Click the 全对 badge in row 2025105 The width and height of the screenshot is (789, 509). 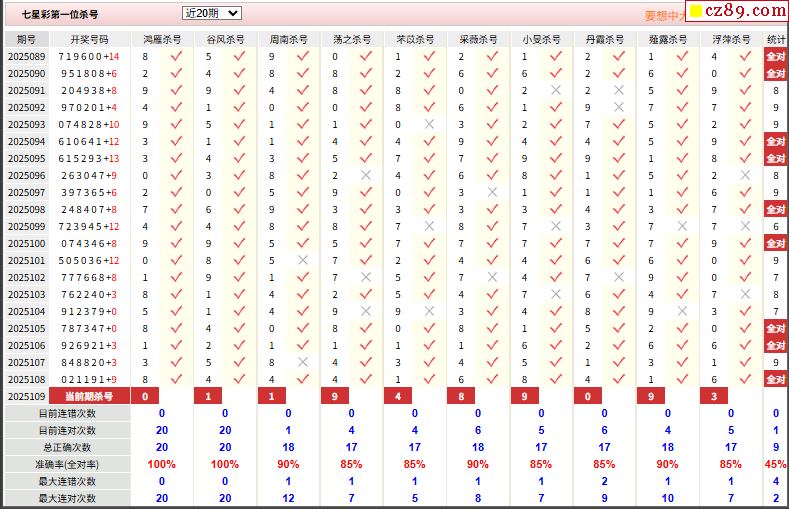click(775, 328)
